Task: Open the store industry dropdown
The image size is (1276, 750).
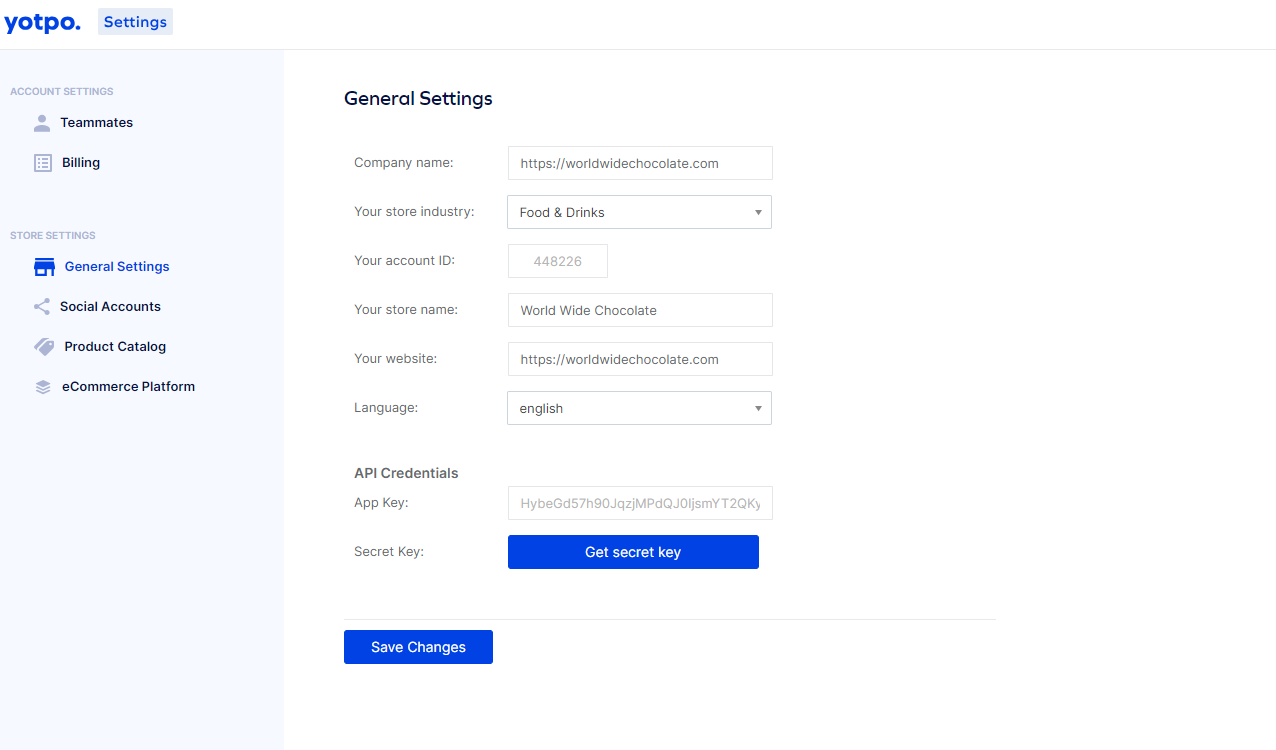Action: coord(639,212)
